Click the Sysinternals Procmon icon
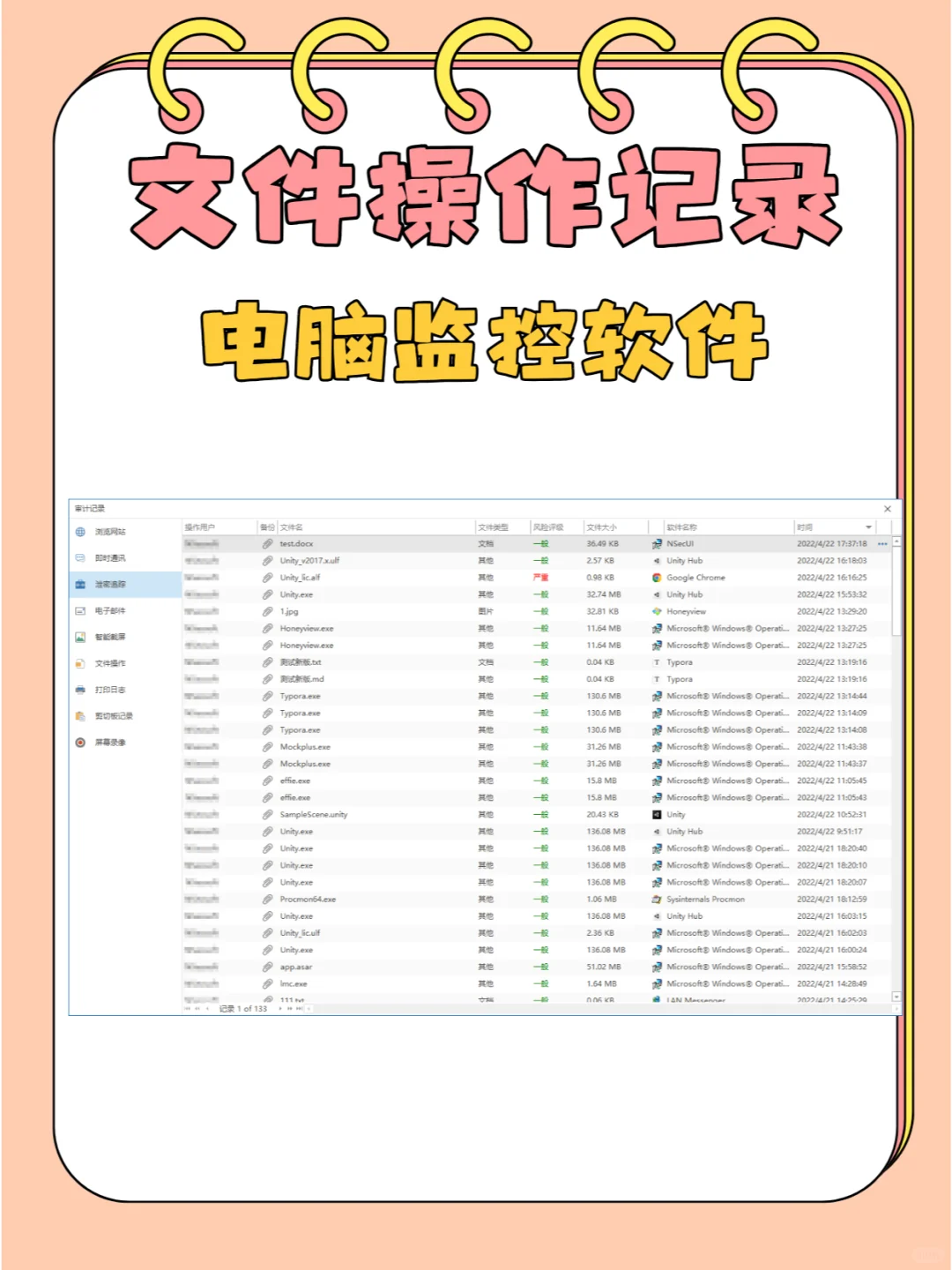This screenshot has width=952, height=1270. [658, 899]
